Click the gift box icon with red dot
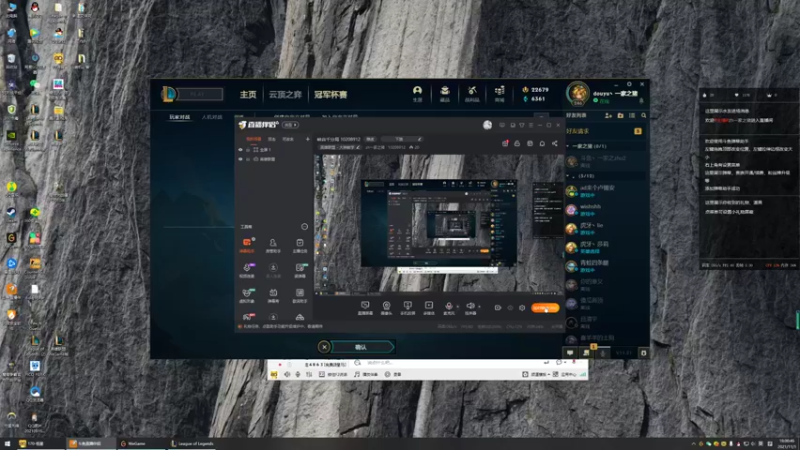 [x=505, y=143]
